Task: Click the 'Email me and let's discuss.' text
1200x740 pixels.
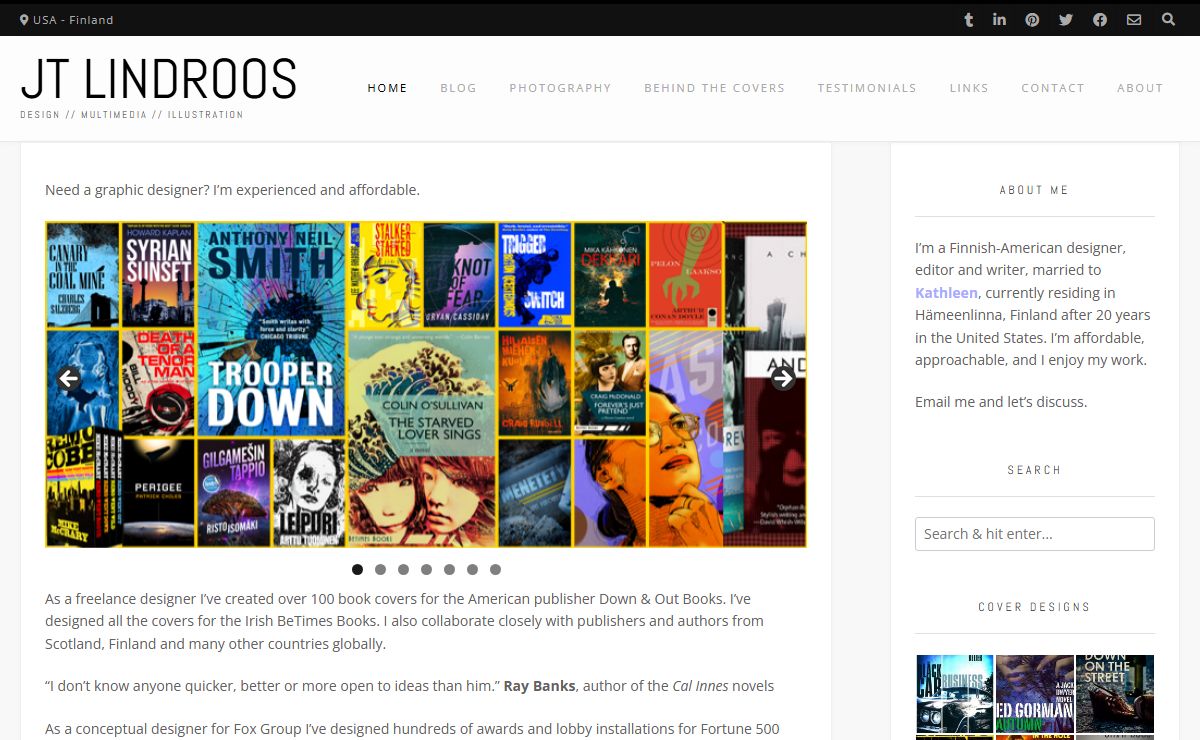Action: tap(1001, 402)
